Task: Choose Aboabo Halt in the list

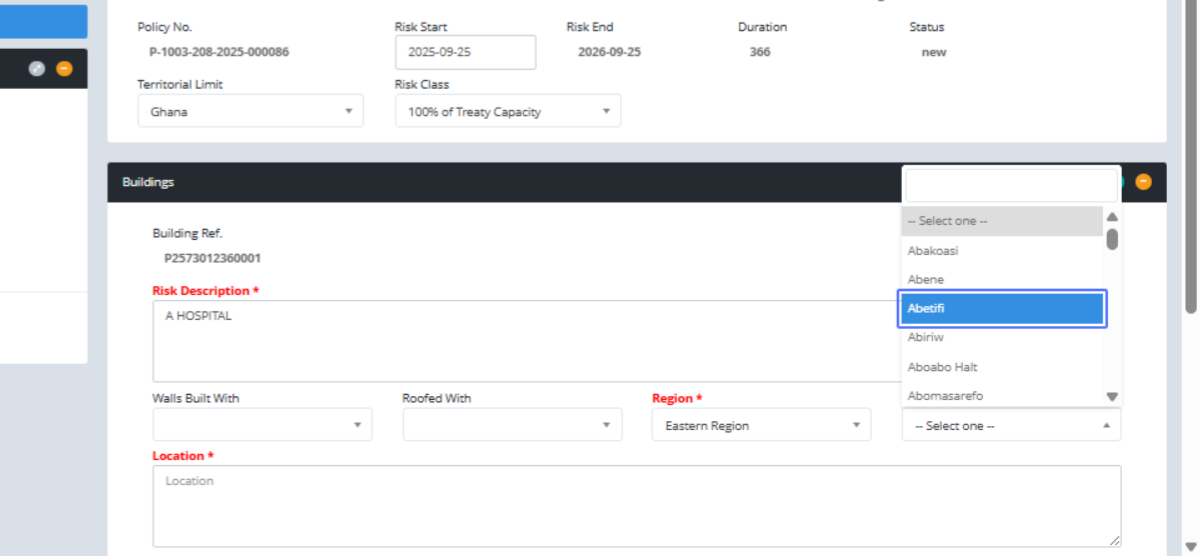Action: pyautogui.click(x=1002, y=367)
